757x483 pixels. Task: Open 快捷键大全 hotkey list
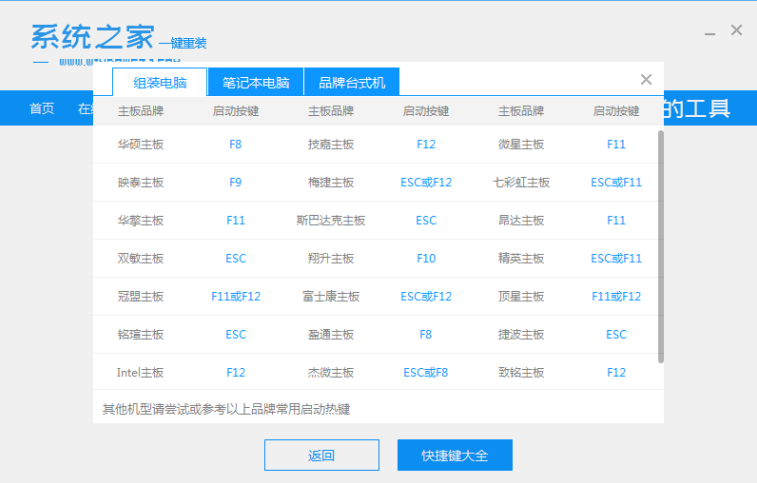pyautogui.click(x=454, y=455)
